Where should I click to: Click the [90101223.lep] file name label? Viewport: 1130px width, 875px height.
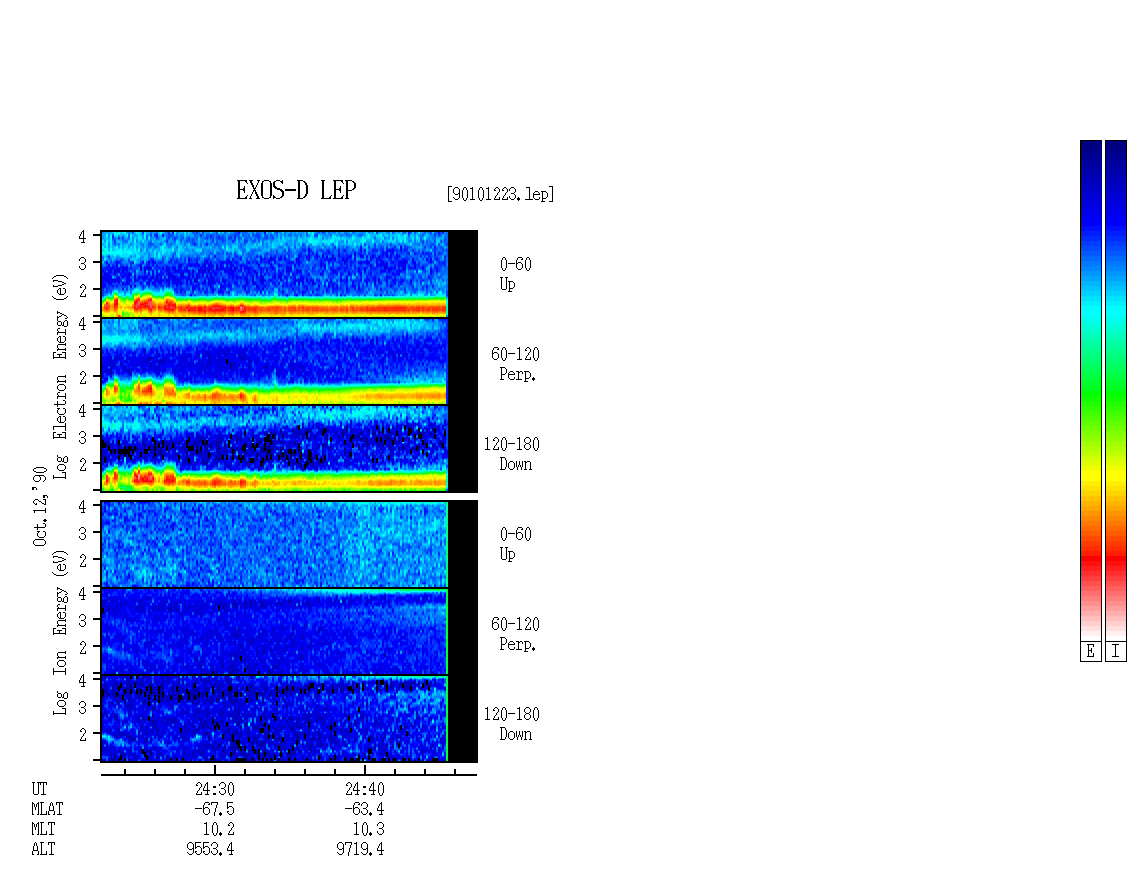(500, 194)
